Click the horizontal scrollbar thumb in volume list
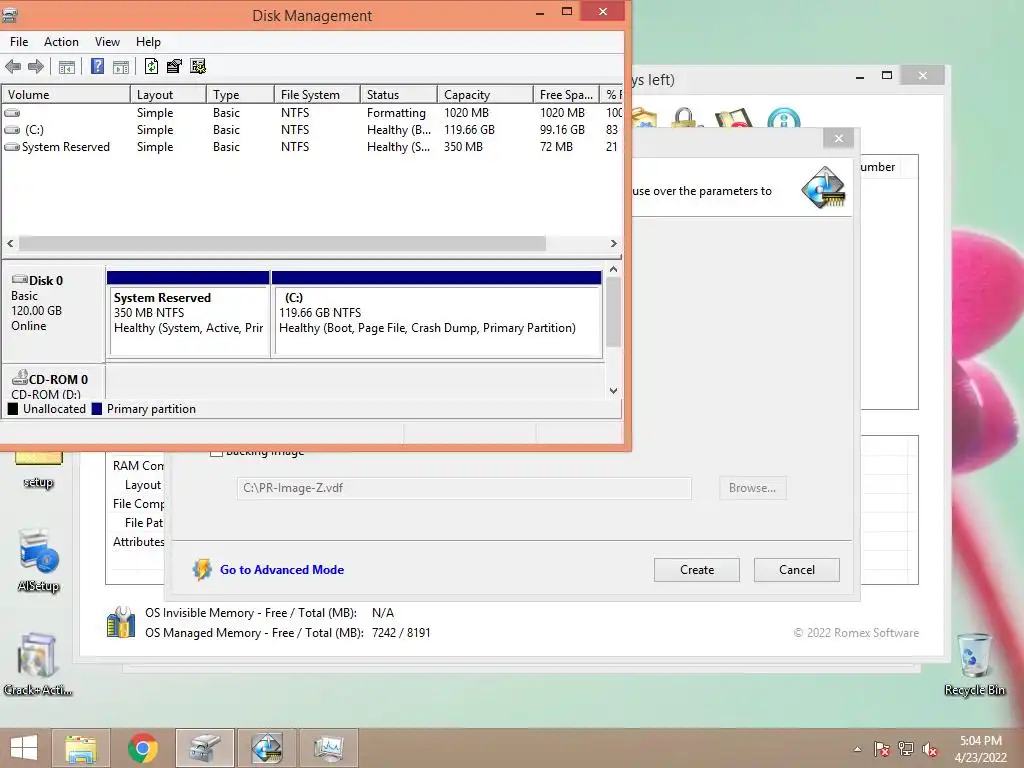The image size is (1024, 768). pyautogui.click(x=282, y=243)
